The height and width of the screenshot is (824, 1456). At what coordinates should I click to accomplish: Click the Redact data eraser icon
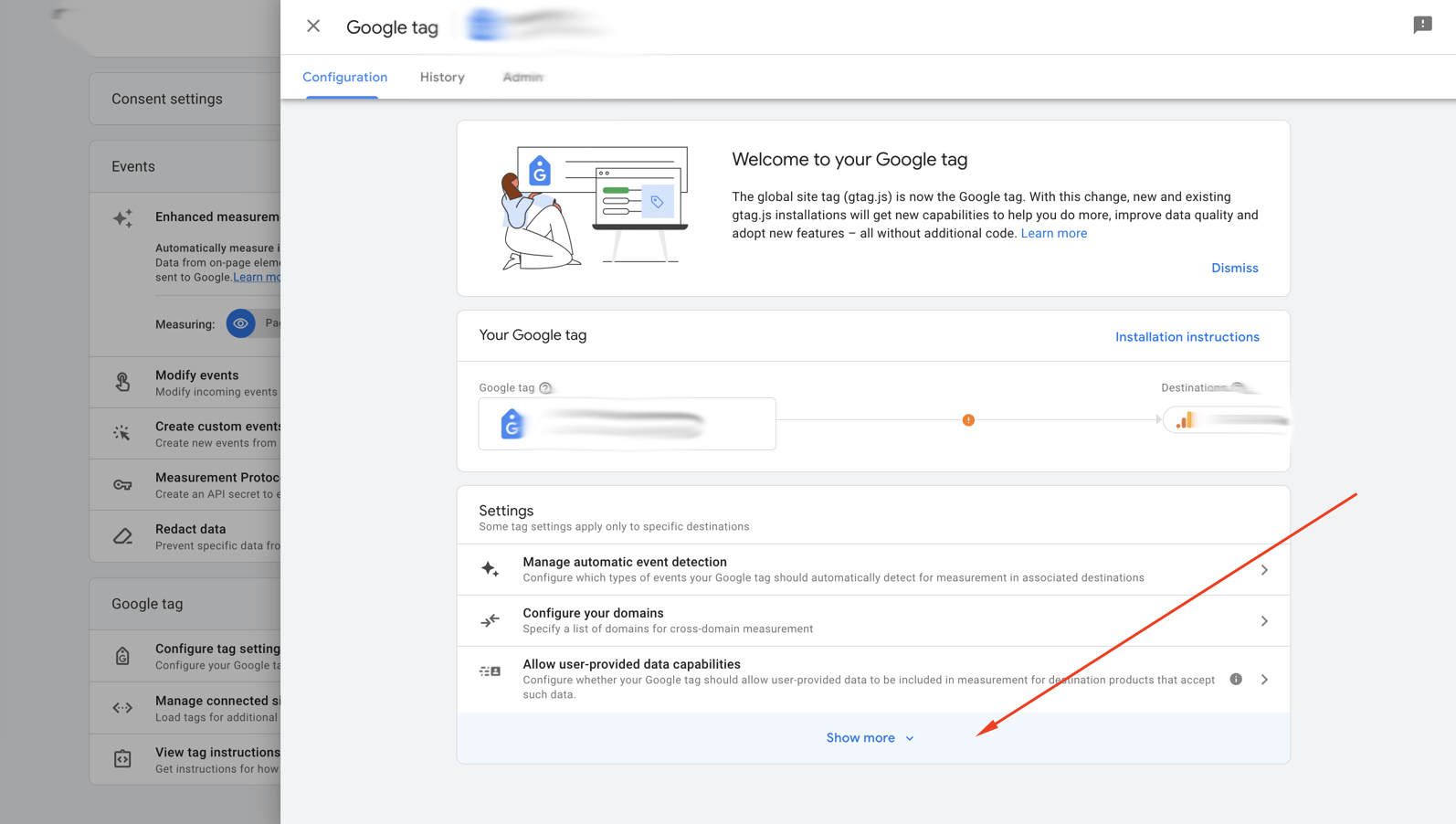click(122, 536)
